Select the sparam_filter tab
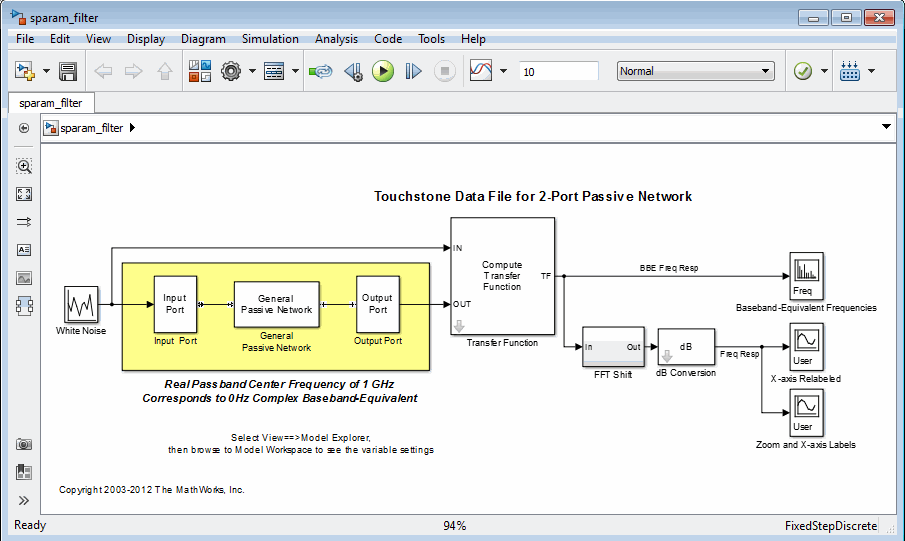The image size is (905, 541). (x=51, y=103)
